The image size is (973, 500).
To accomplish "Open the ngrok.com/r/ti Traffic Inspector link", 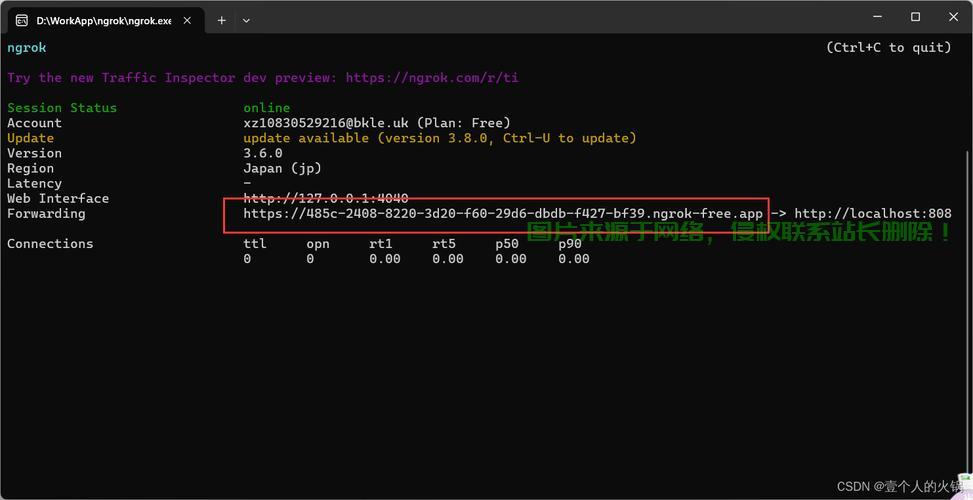I will (432, 78).
